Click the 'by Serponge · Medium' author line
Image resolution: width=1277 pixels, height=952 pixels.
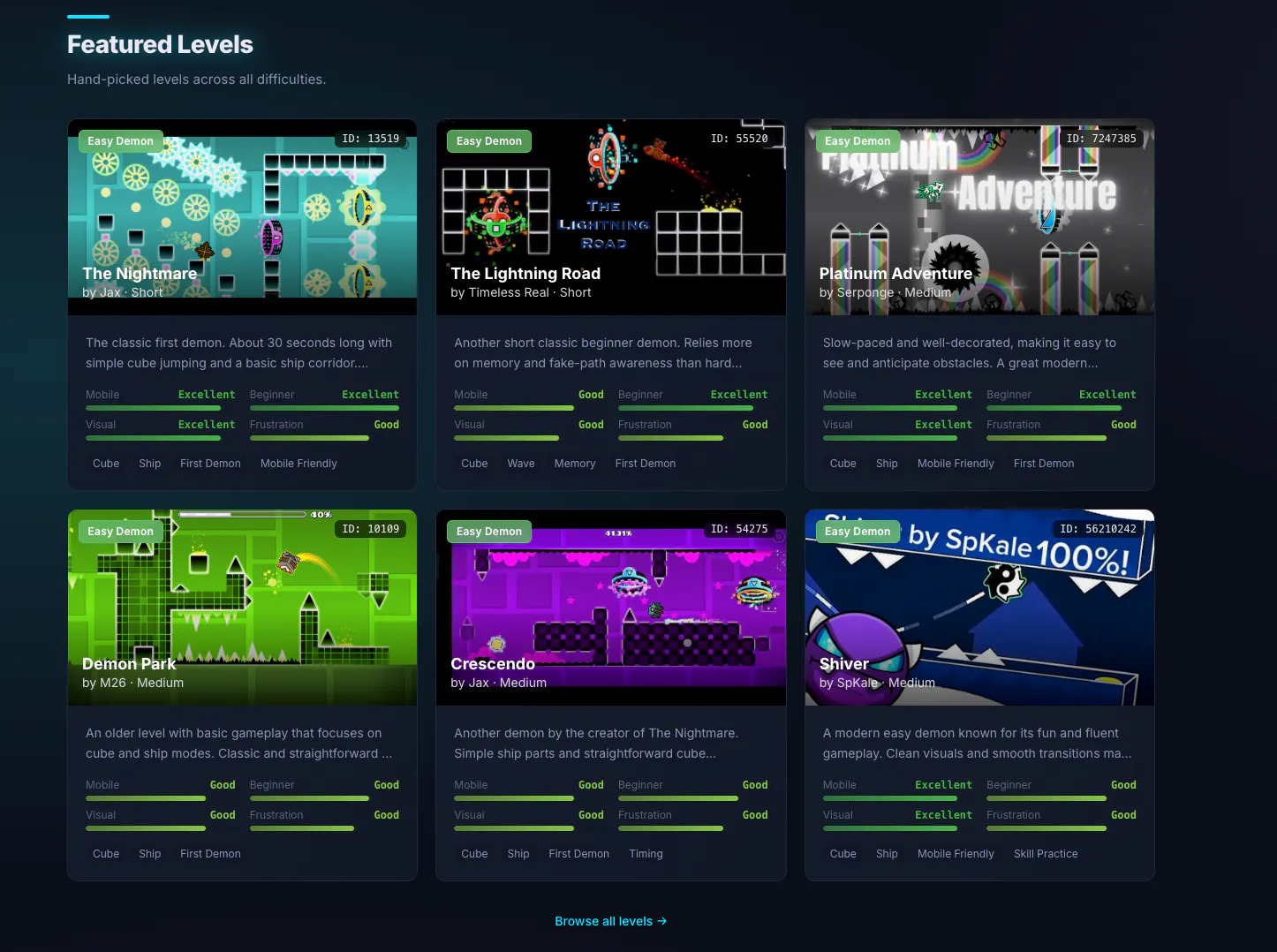[x=885, y=292]
